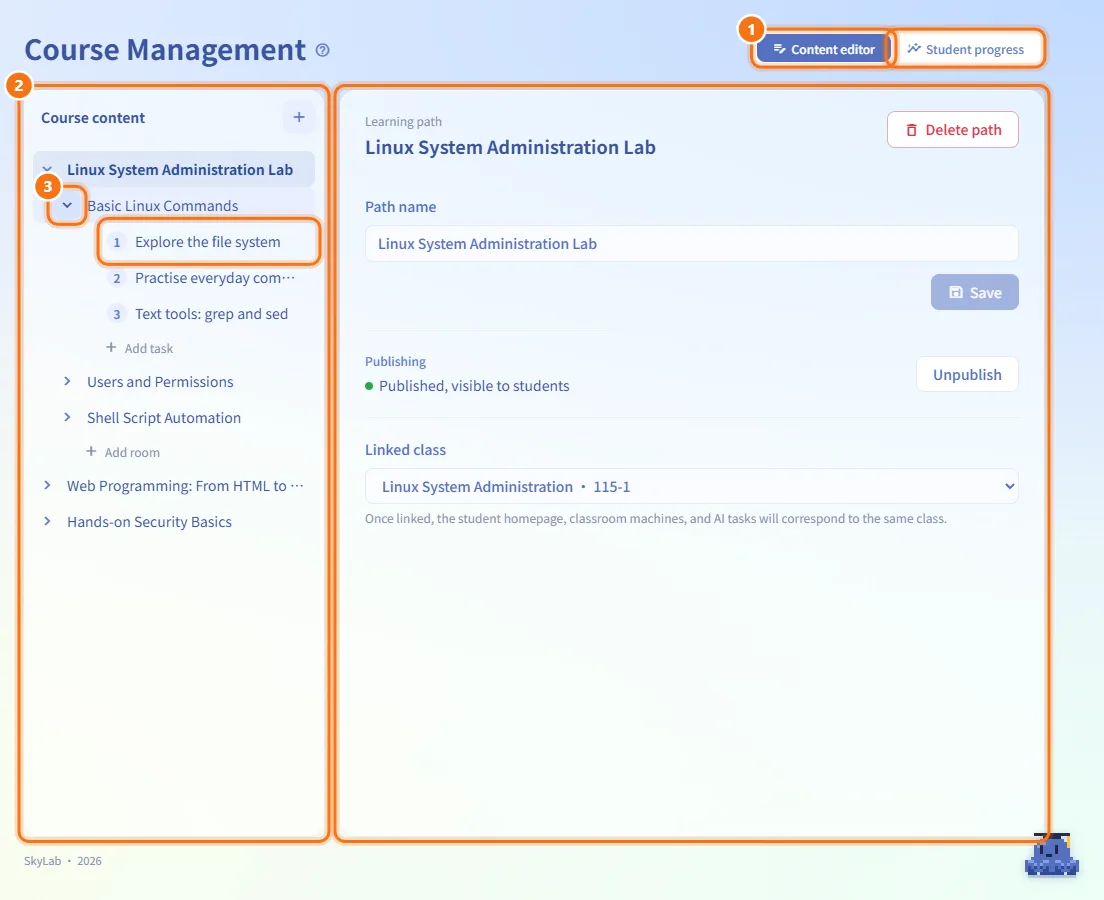Click the plus icon next to Add room

click(91, 451)
